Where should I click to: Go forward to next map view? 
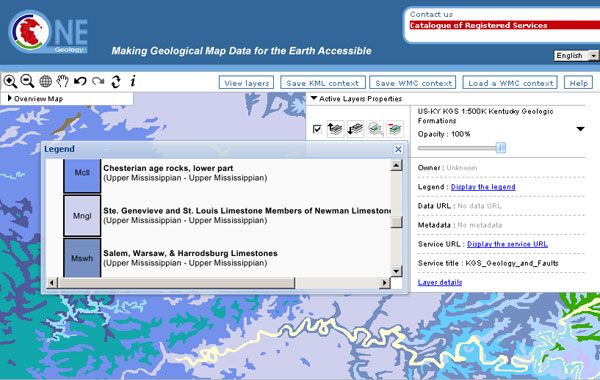(x=98, y=81)
